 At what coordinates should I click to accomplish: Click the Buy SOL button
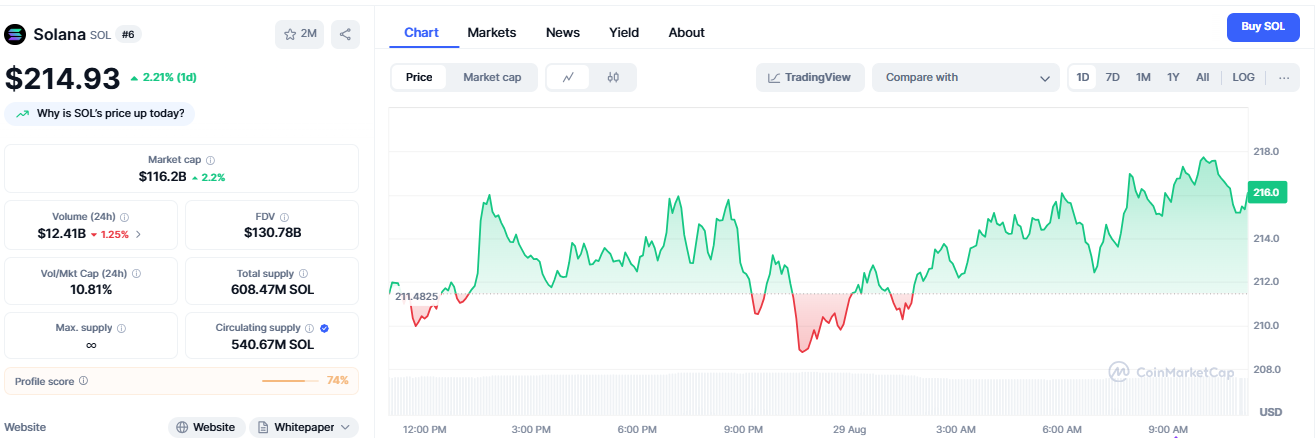point(1263,27)
